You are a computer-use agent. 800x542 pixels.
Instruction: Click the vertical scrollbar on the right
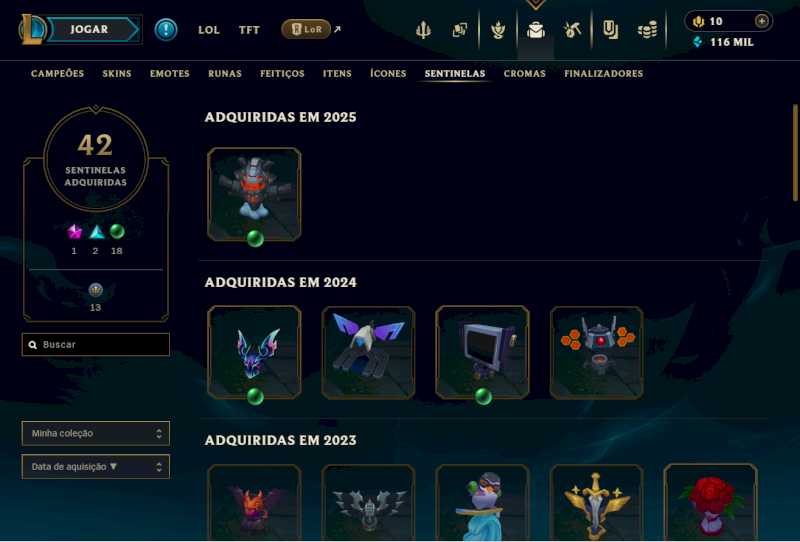click(x=795, y=153)
